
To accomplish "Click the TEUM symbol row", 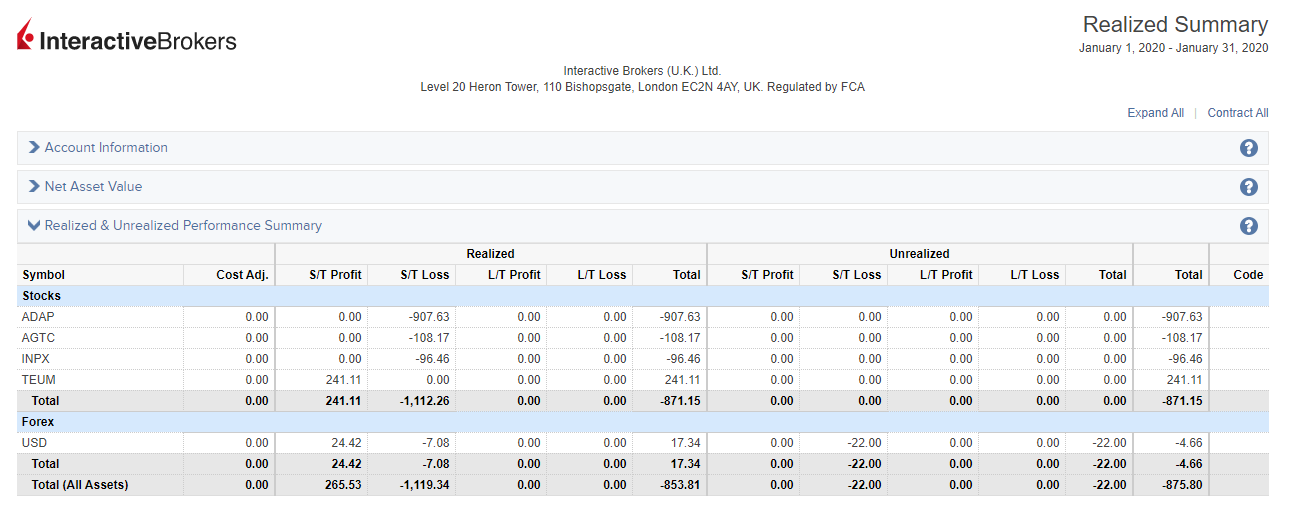I will (38, 380).
